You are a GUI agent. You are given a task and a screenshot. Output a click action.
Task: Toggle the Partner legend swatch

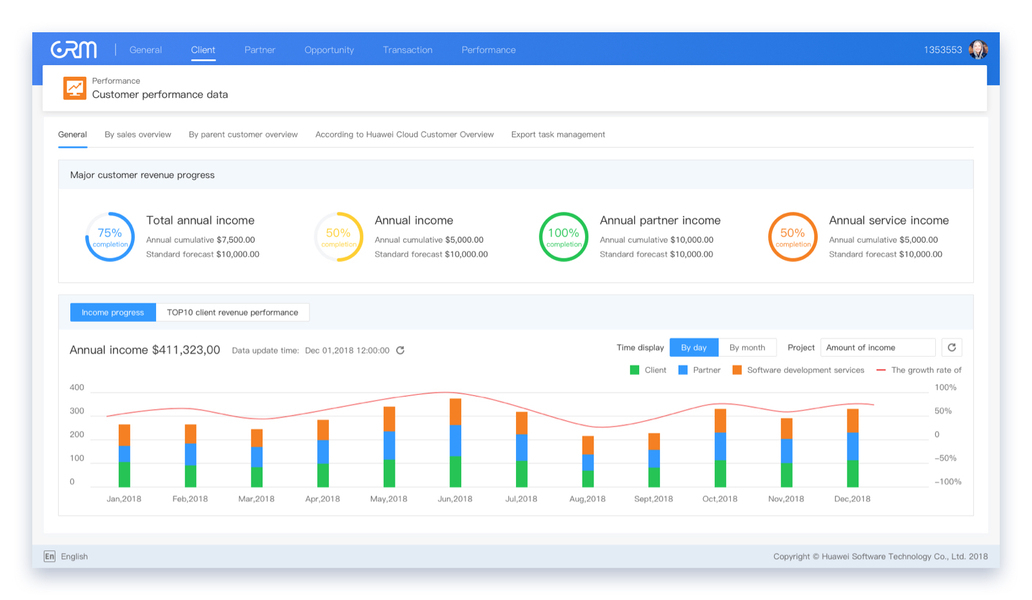[683, 370]
